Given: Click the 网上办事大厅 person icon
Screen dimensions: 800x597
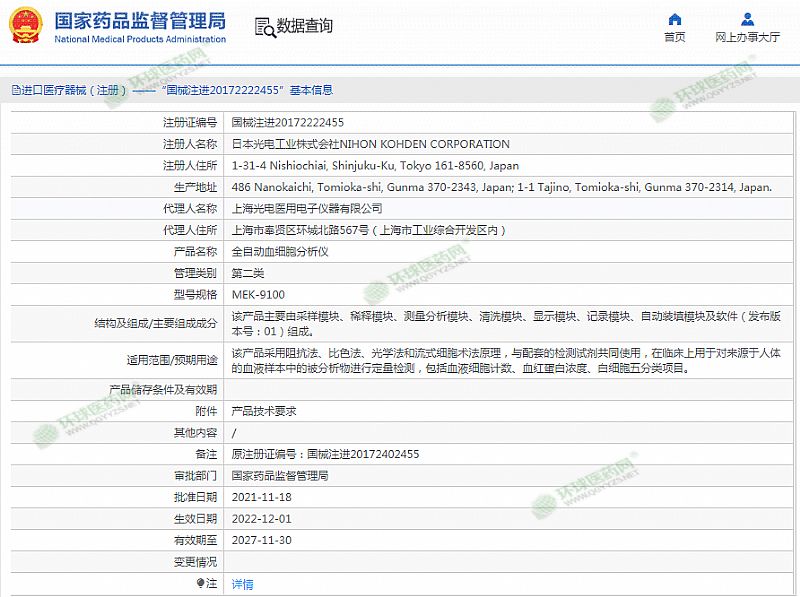Looking at the screenshot, I should [x=747, y=19].
